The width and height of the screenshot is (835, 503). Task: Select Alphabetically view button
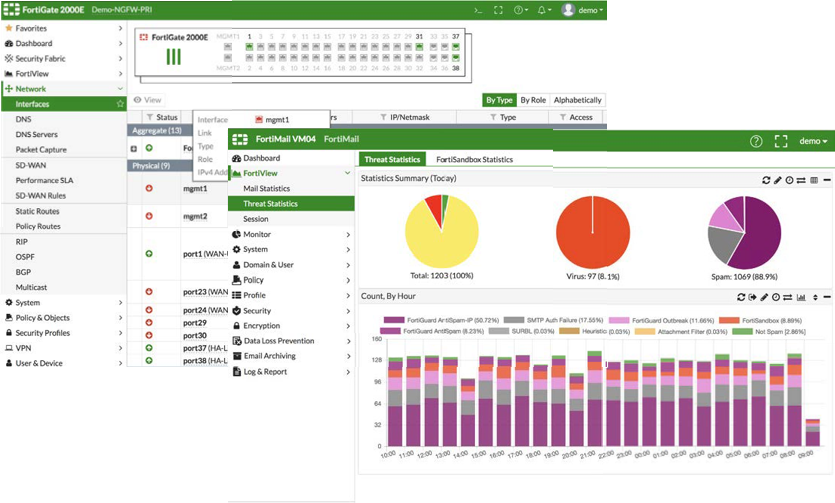pos(577,100)
